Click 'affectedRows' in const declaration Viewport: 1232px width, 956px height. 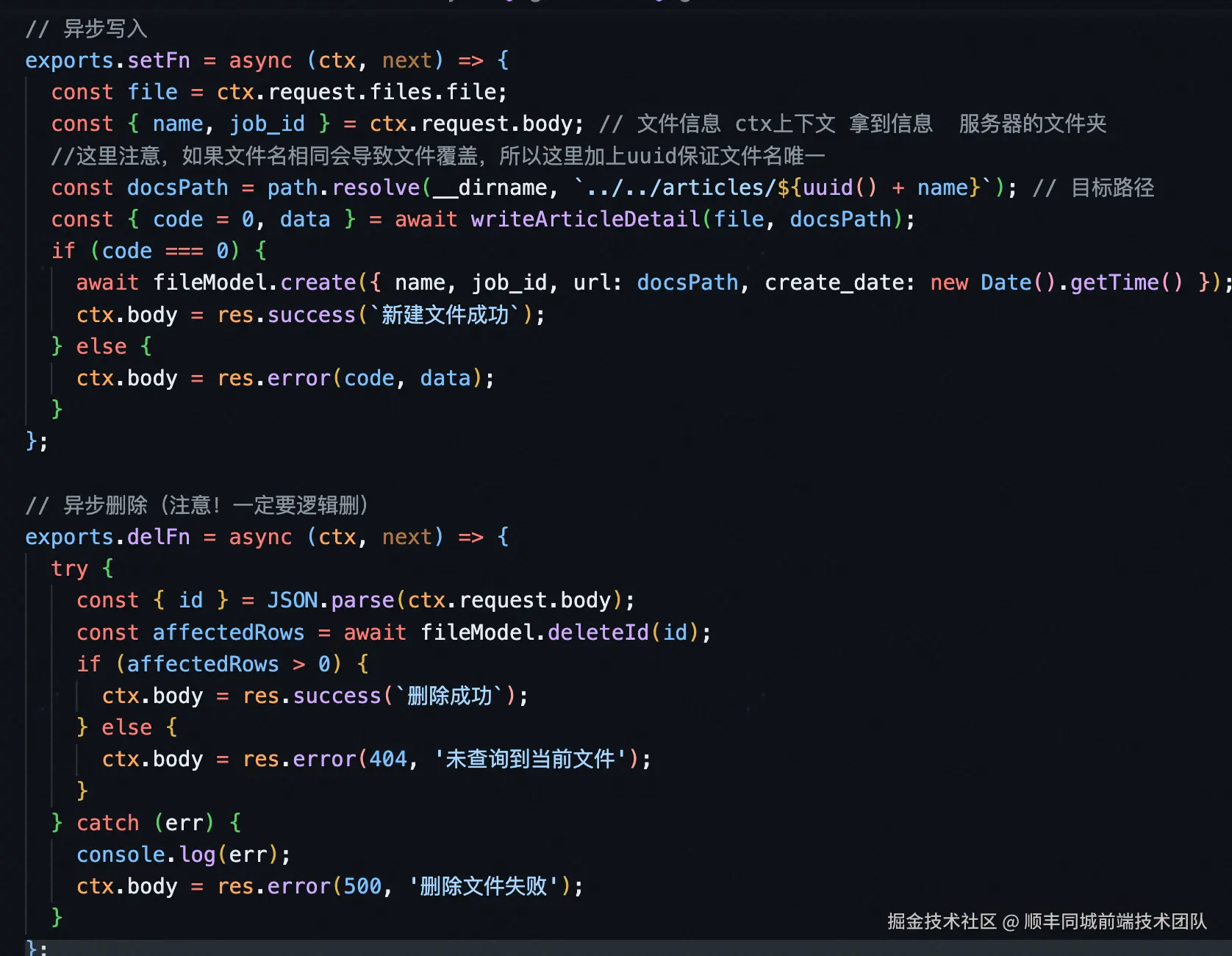coord(229,632)
